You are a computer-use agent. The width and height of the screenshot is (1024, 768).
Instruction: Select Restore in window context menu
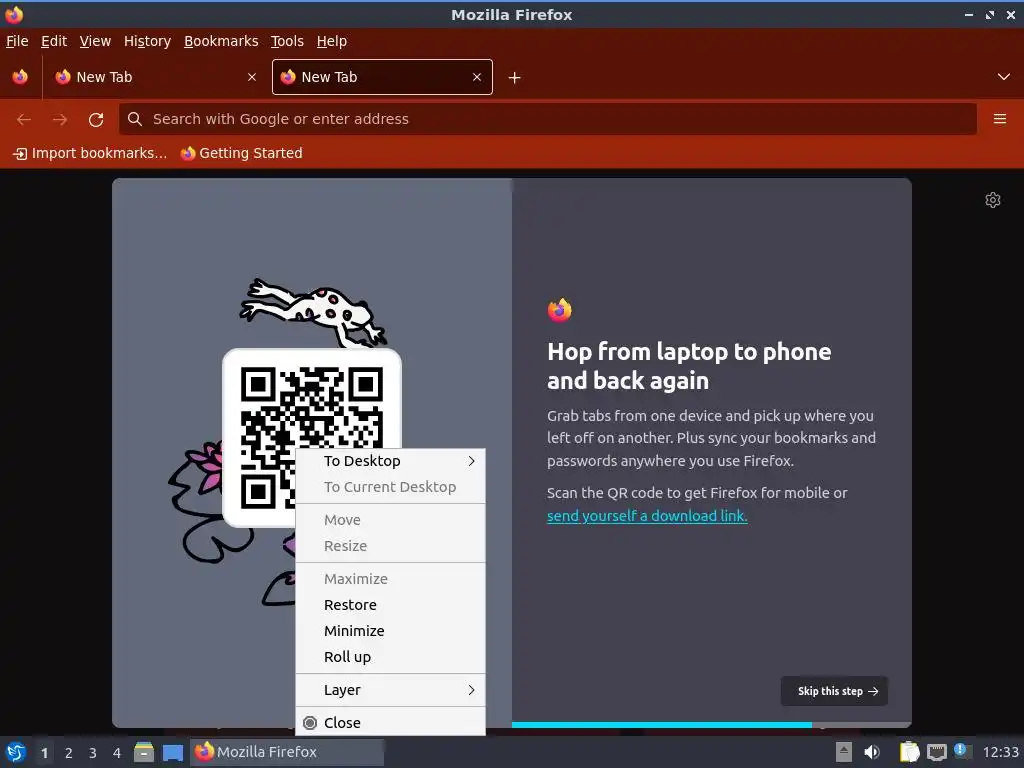[391, 605]
